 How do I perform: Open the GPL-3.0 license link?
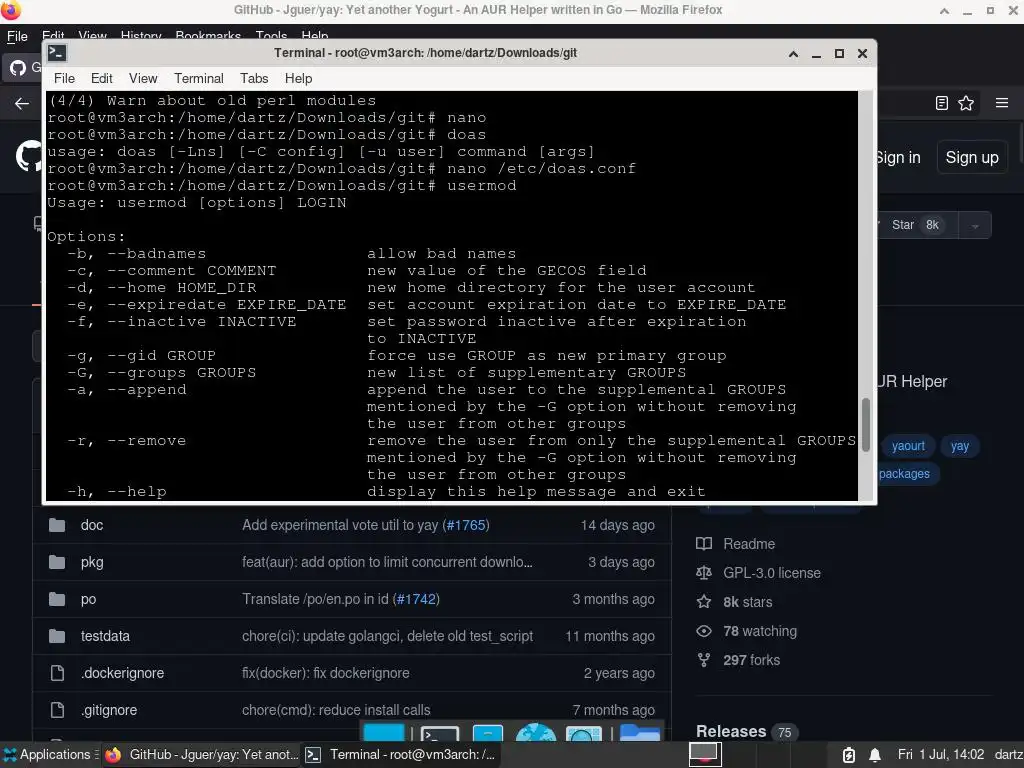[772, 573]
